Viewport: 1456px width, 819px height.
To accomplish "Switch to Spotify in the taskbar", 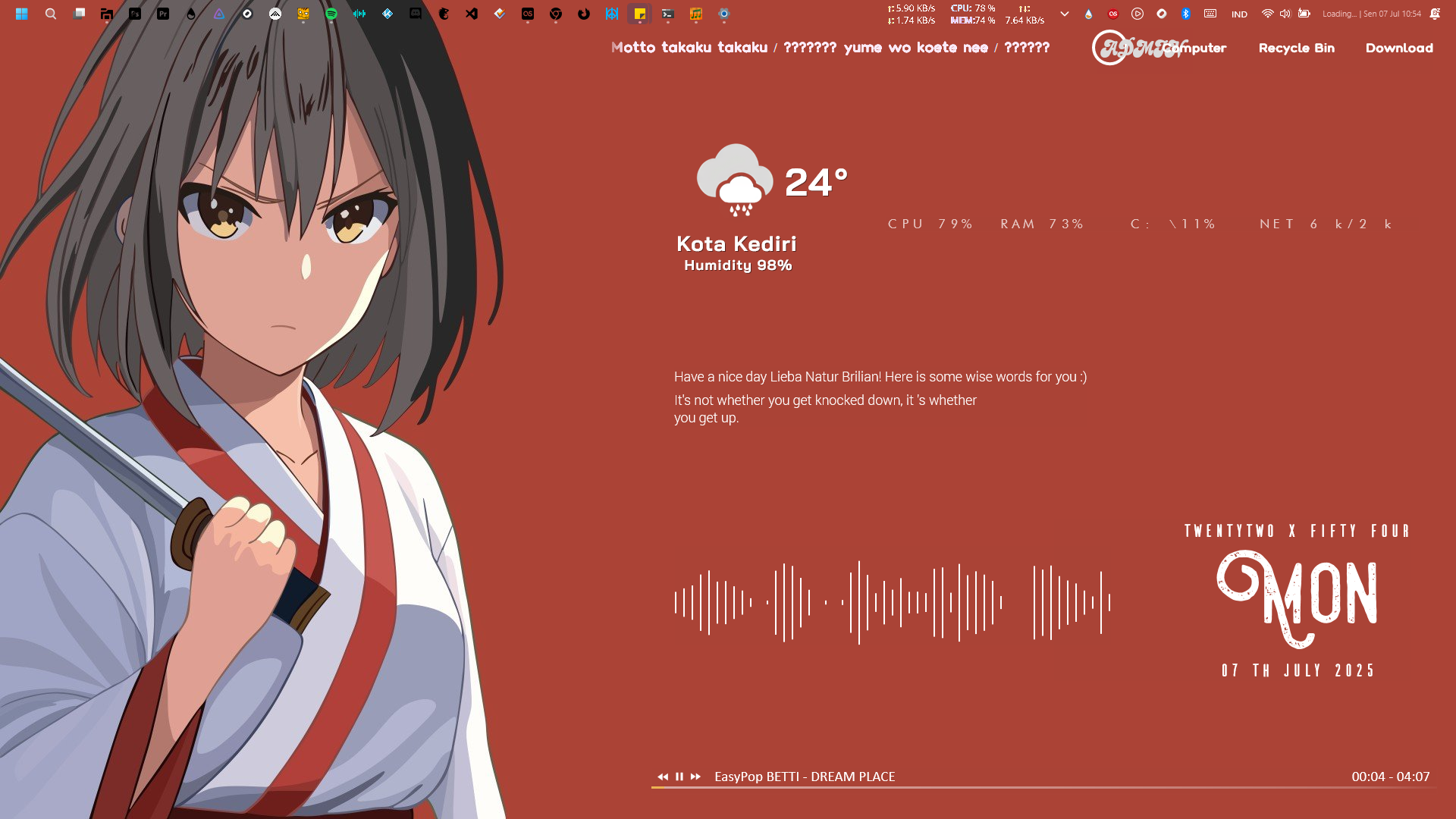I will point(331,14).
